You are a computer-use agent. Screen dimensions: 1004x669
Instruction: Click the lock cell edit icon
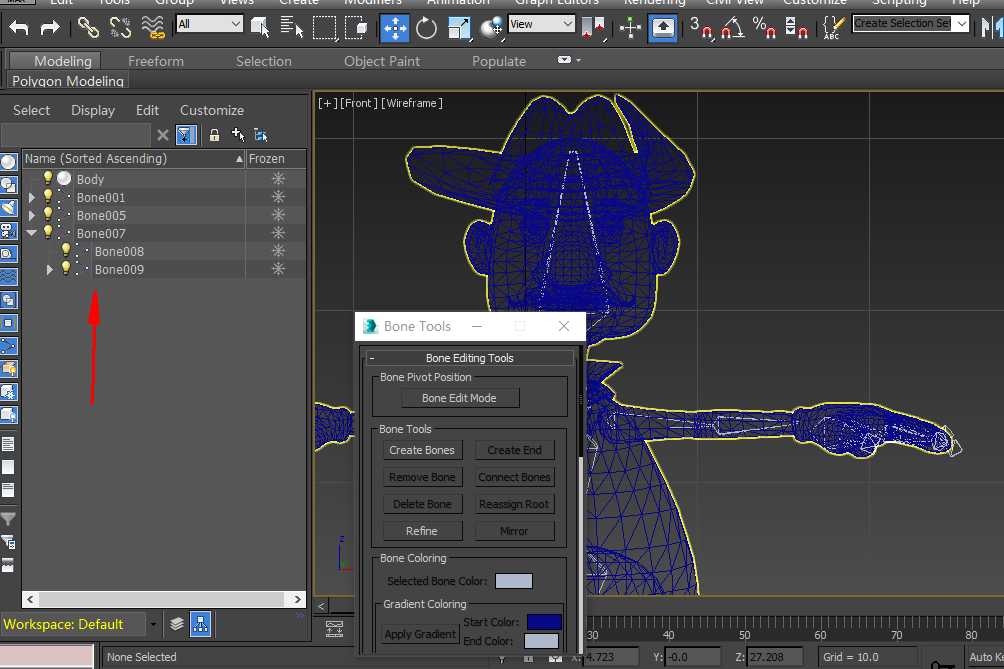point(215,135)
